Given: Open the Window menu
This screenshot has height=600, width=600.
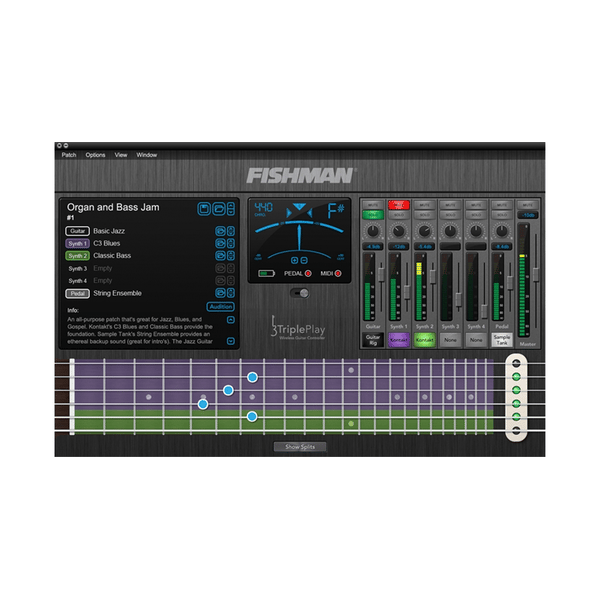Looking at the screenshot, I should (x=147, y=155).
